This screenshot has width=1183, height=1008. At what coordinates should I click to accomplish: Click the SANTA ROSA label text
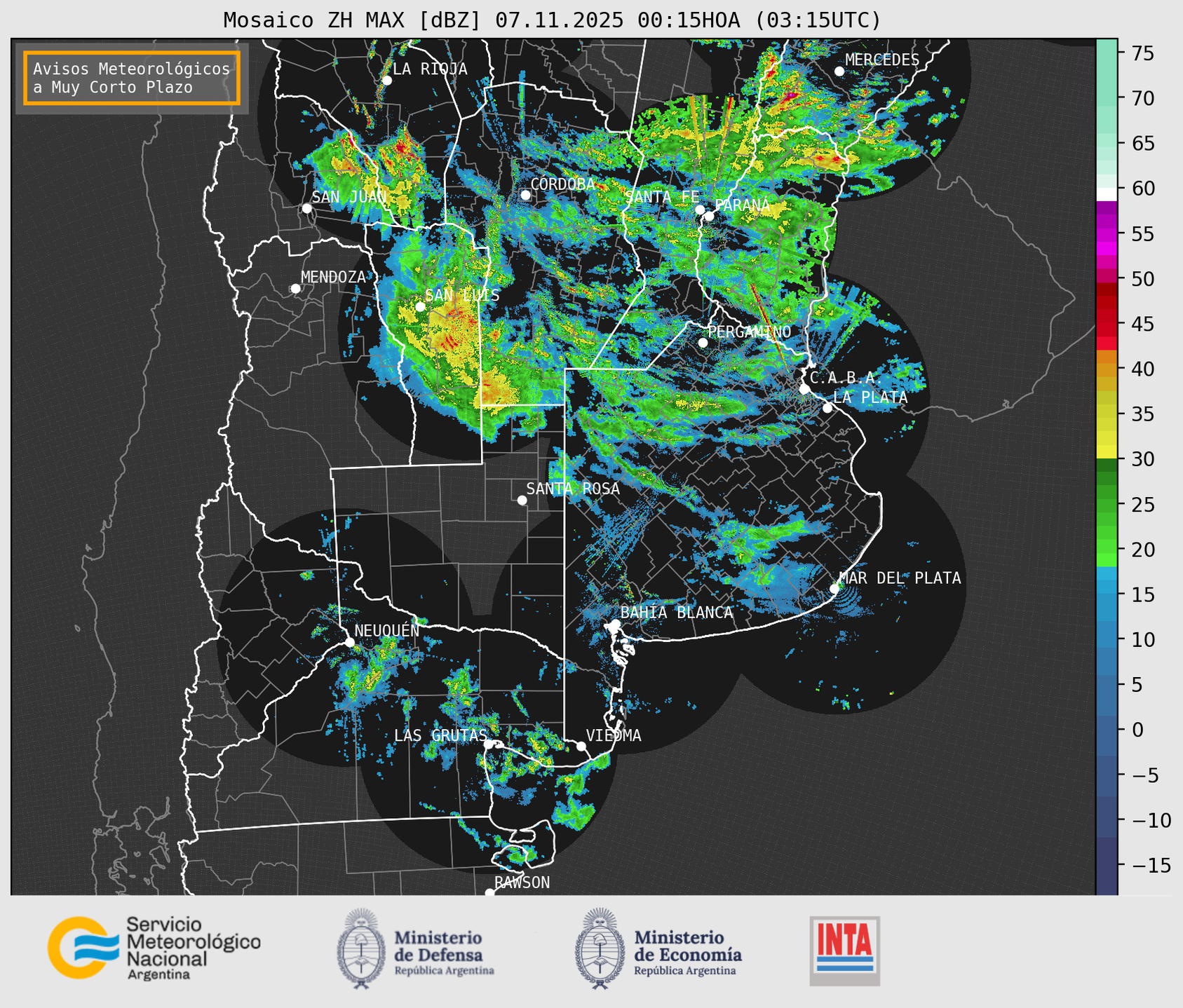click(573, 489)
